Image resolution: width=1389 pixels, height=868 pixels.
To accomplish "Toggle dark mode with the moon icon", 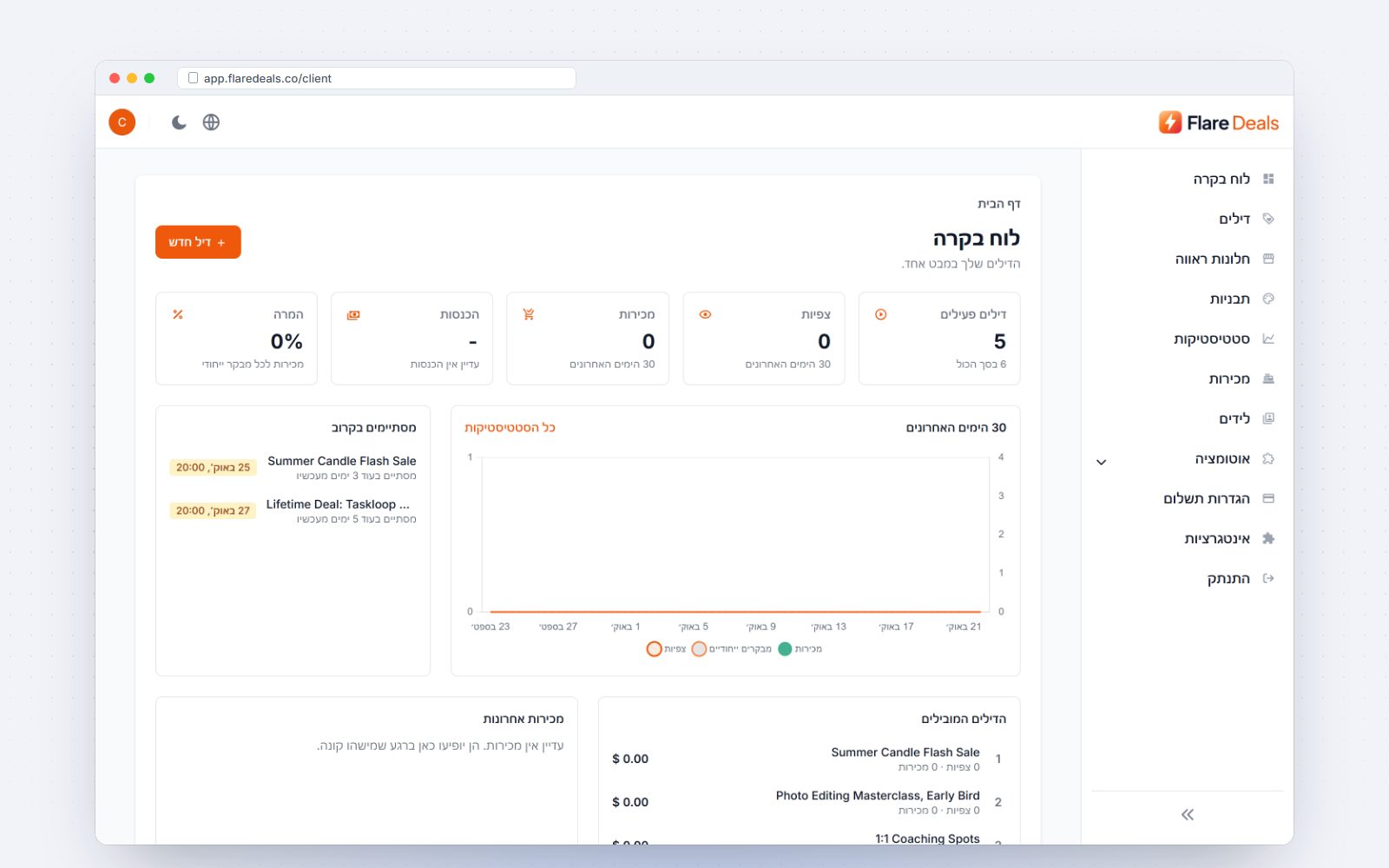I will coord(179,122).
